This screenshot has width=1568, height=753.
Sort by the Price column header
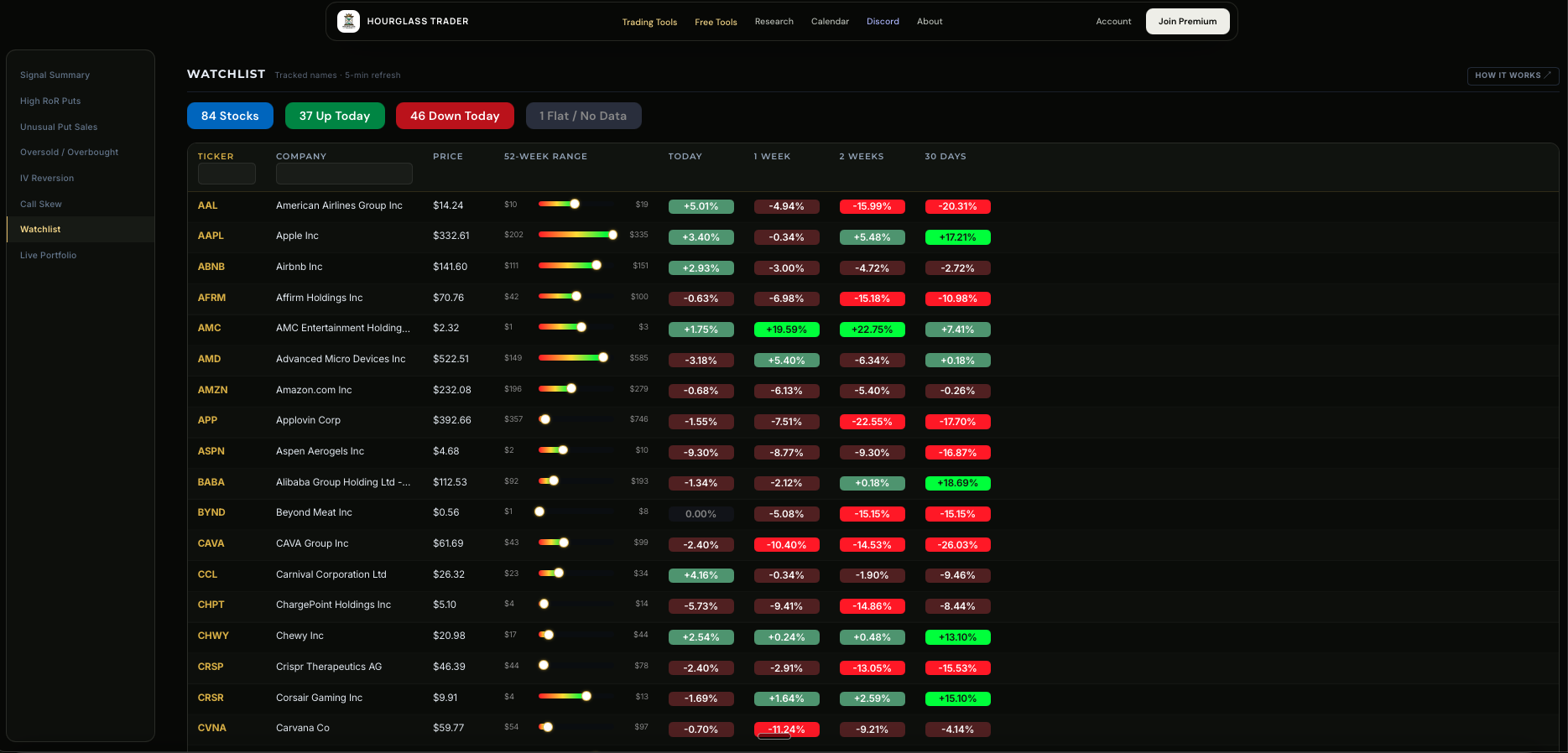448,157
